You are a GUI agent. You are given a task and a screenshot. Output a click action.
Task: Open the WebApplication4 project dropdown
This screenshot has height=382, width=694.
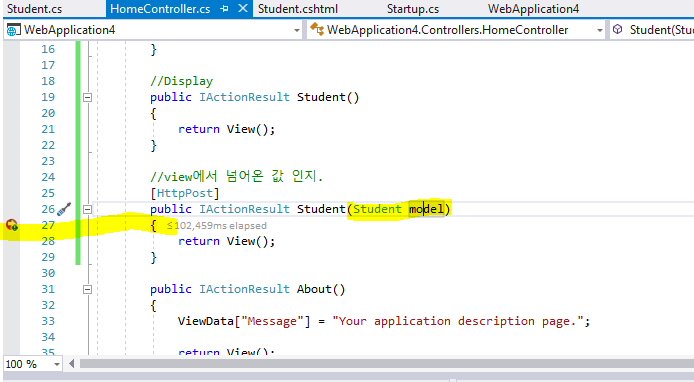click(x=297, y=31)
